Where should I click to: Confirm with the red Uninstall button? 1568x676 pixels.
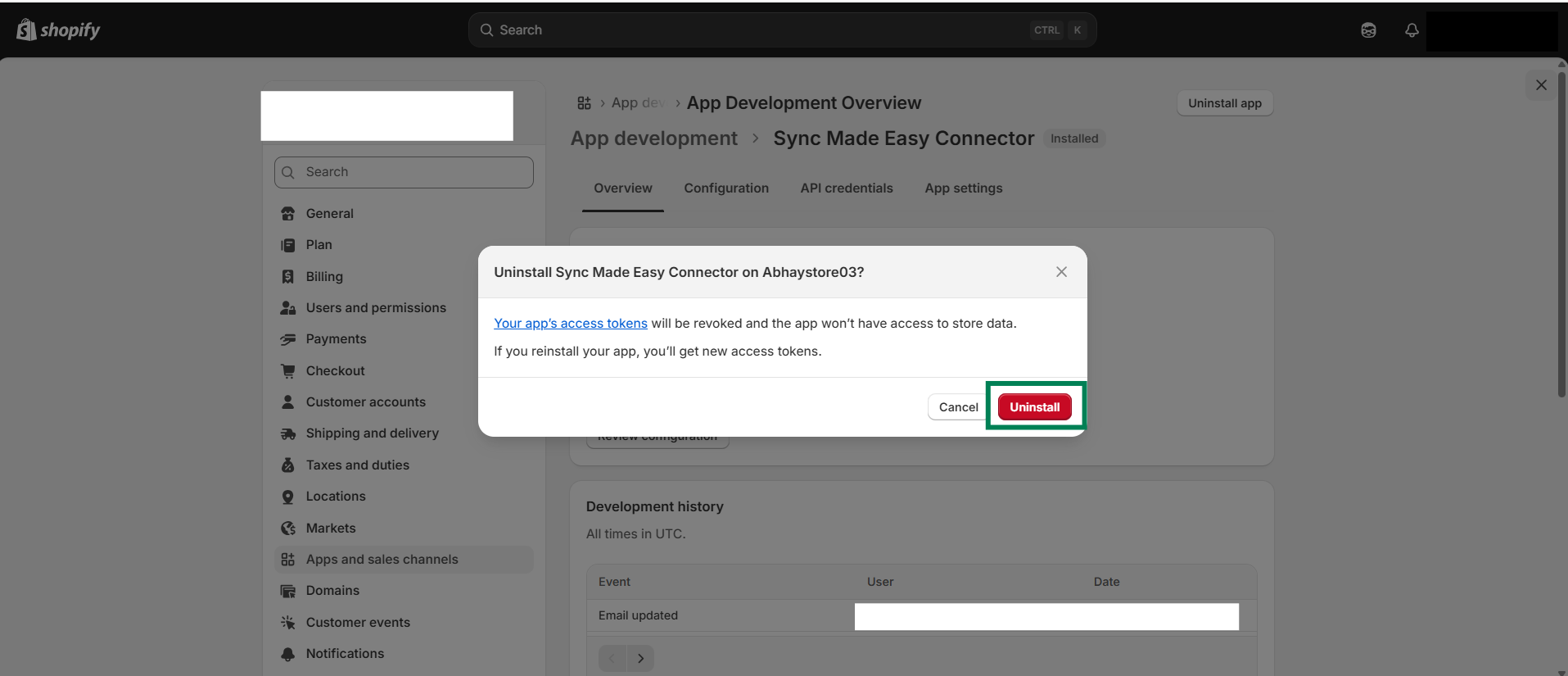pyautogui.click(x=1034, y=407)
